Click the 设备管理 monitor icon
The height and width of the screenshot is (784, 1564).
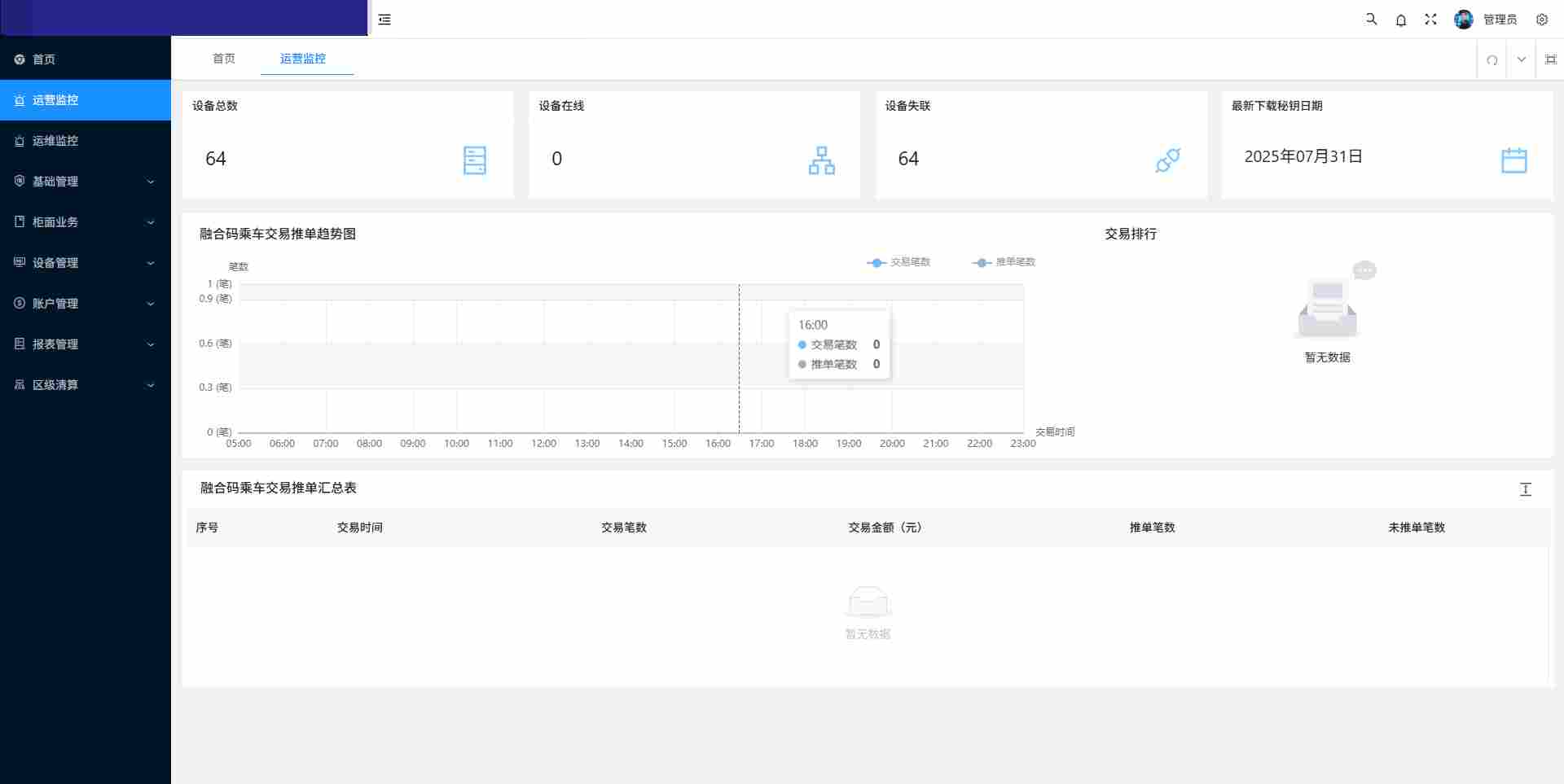(20, 262)
